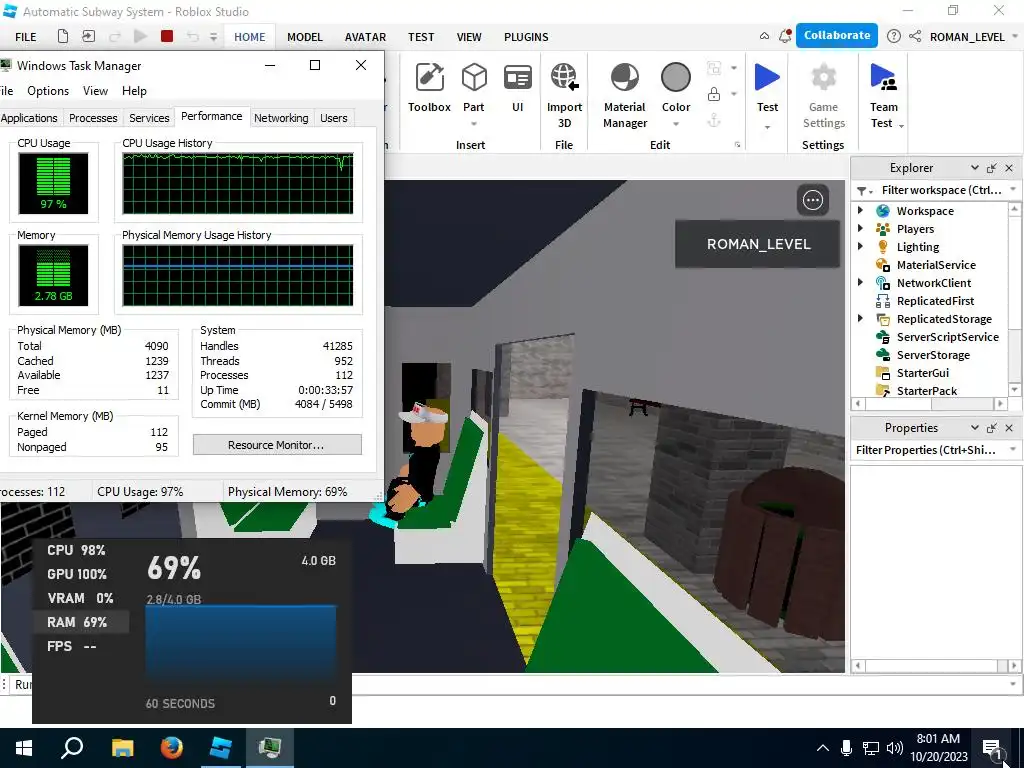The height and width of the screenshot is (768, 1024).
Task: Click the Filter workspace input field
Action: point(940,190)
